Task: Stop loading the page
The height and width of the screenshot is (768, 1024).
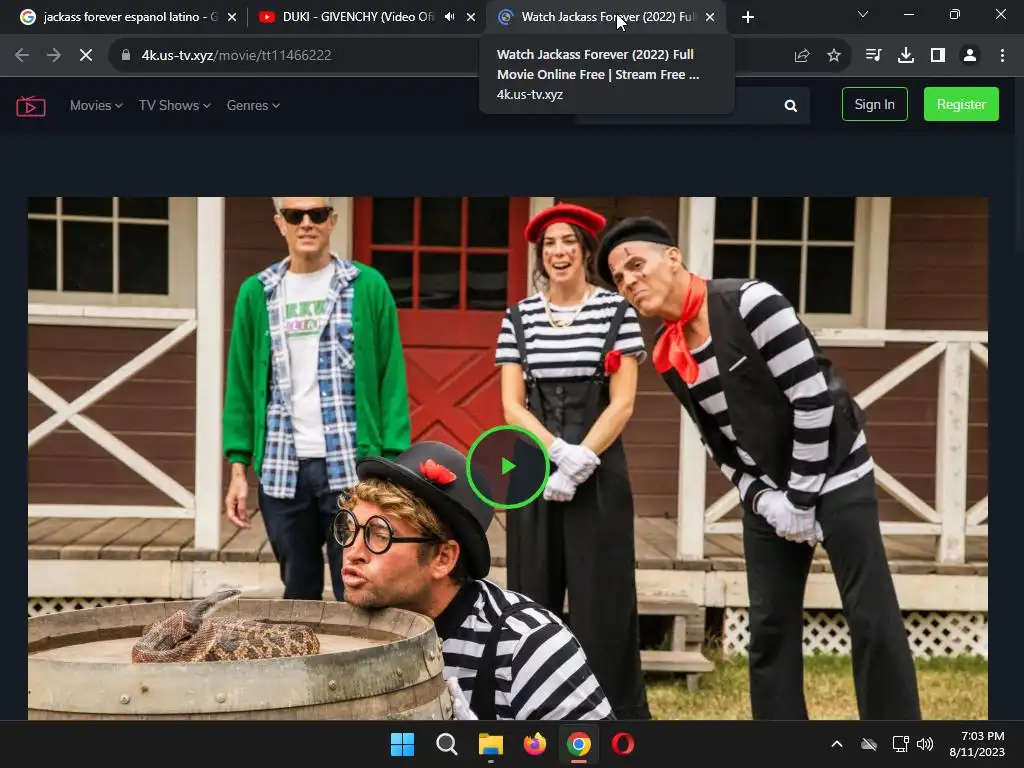Action: [86, 56]
